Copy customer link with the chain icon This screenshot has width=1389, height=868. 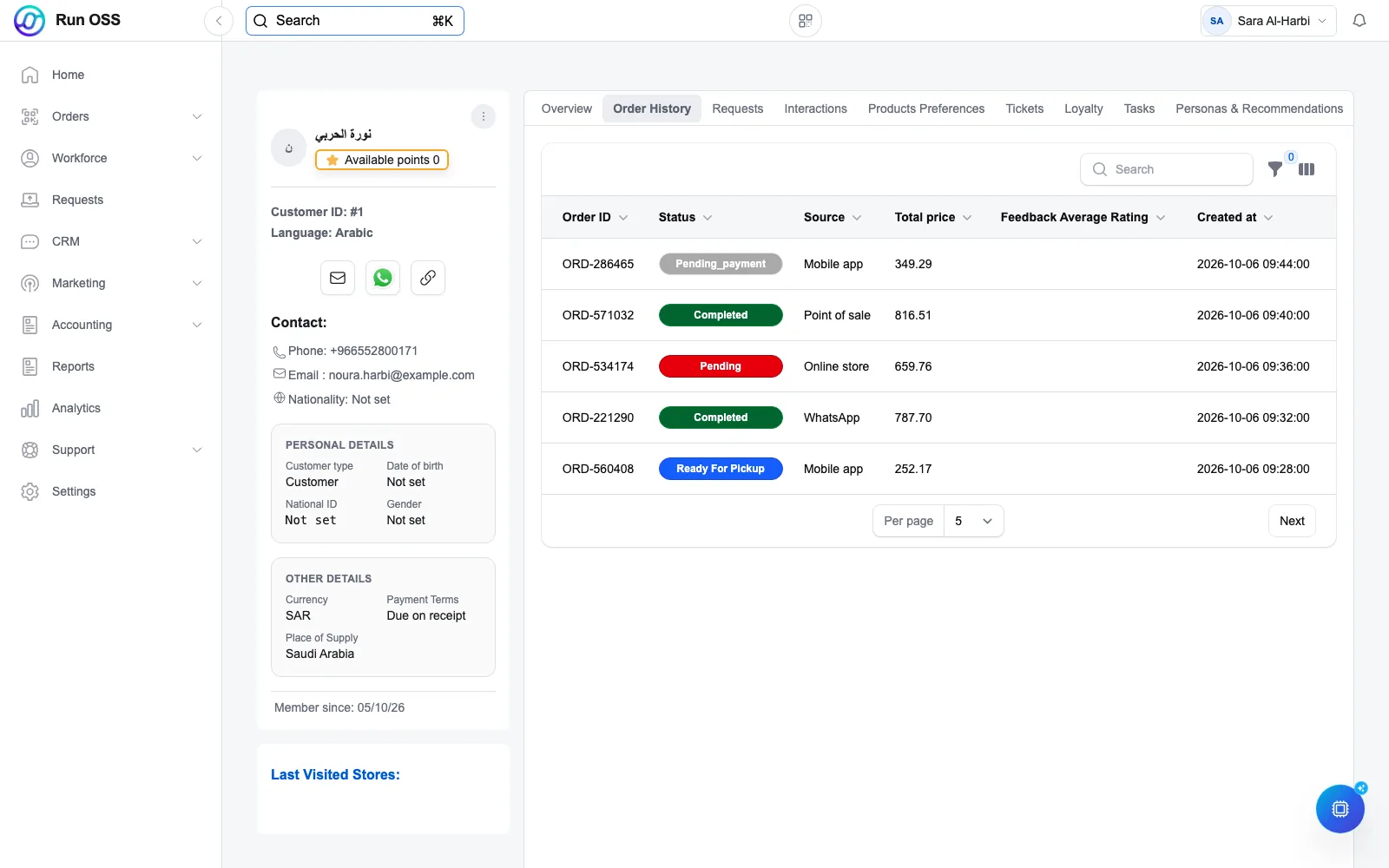428,278
